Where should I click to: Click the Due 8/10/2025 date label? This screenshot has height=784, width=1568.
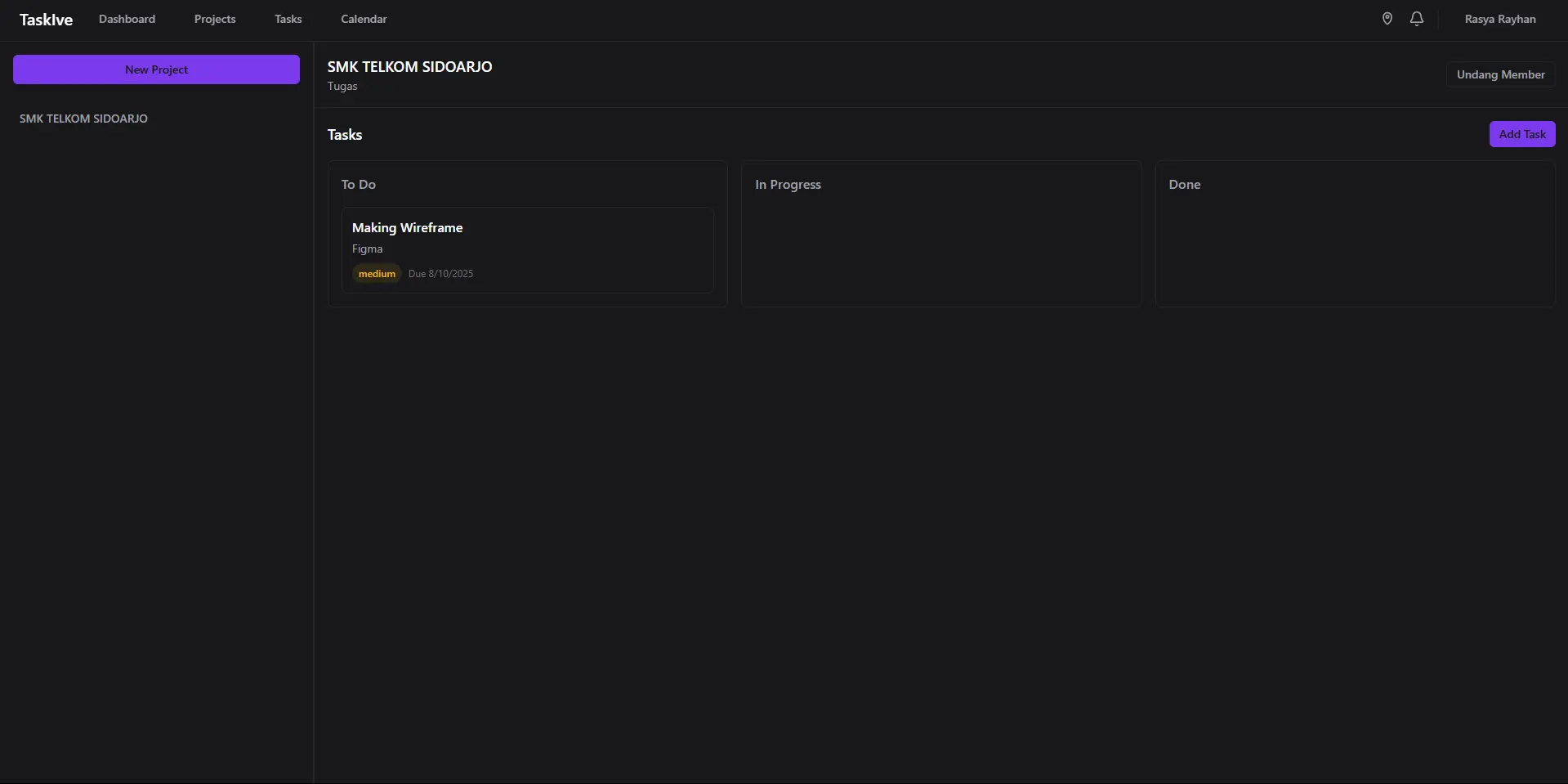coord(440,274)
